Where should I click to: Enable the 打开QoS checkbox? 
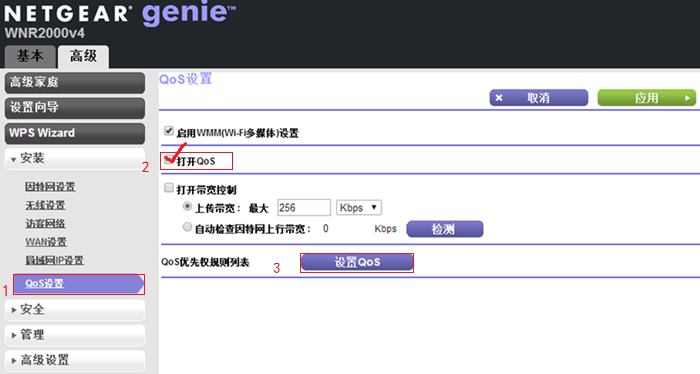click(168, 159)
